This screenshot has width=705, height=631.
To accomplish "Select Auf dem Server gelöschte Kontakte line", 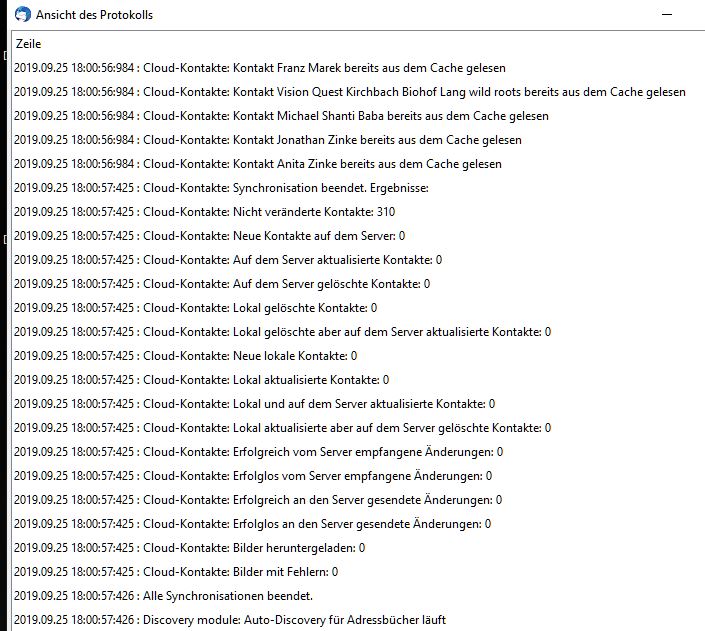I will click(x=222, y=284).
